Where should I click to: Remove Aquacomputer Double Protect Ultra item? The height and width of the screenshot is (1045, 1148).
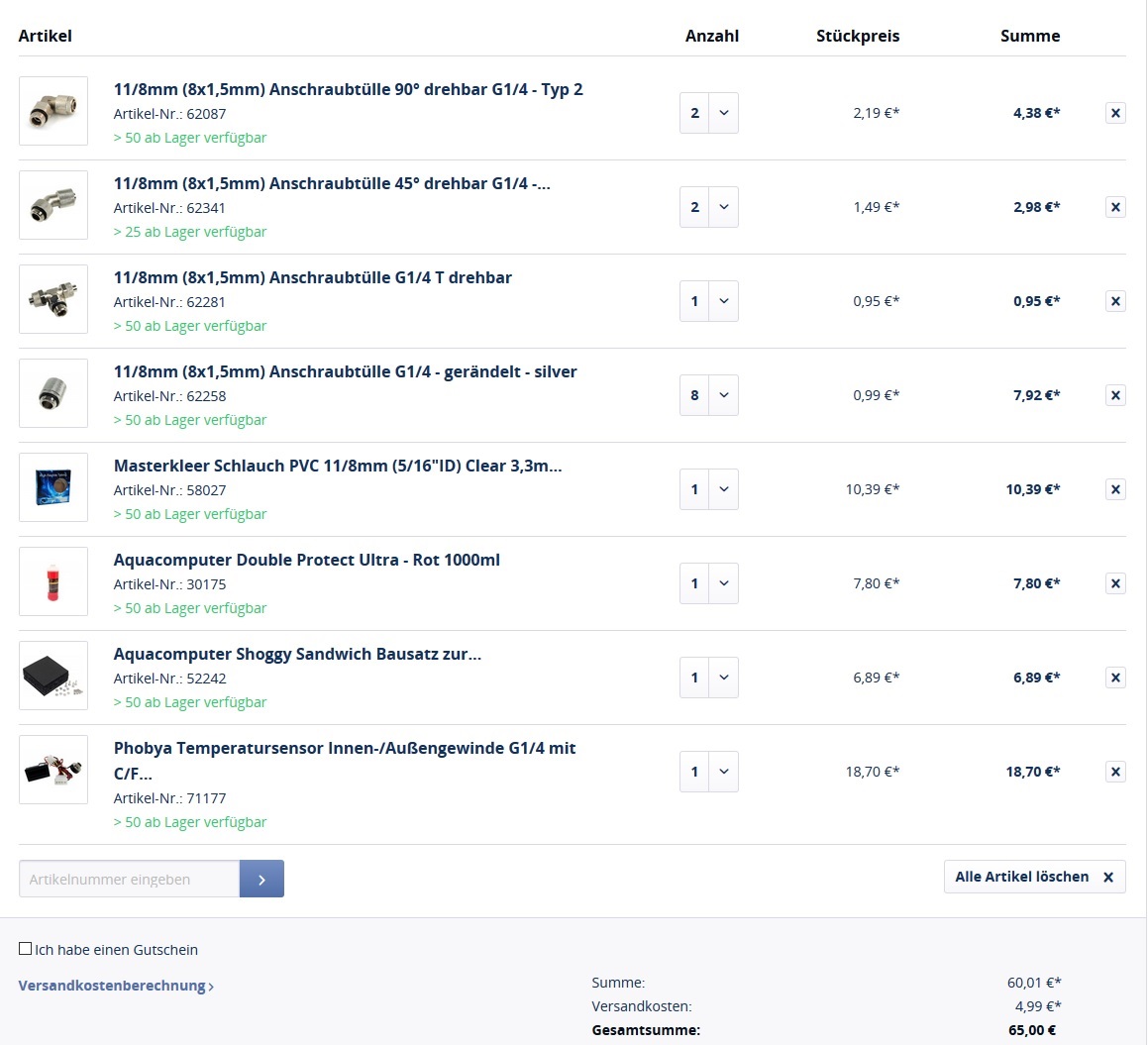click(x=1115, y=583)
